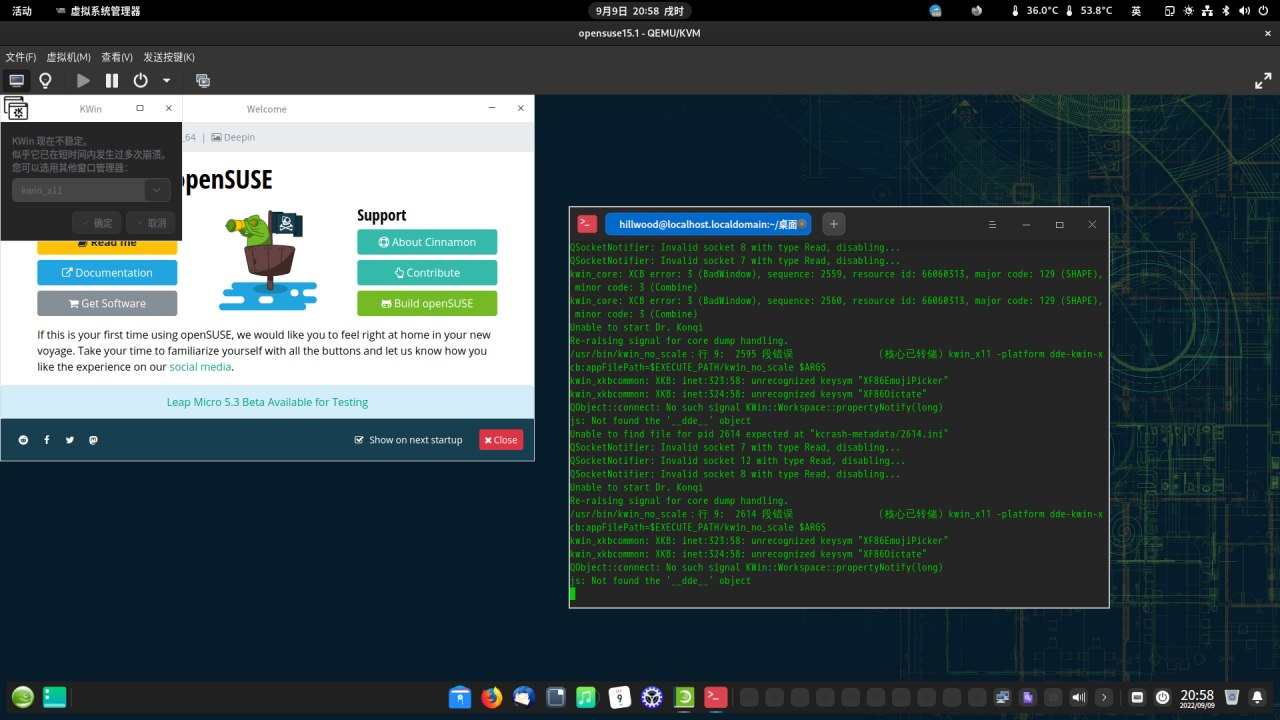The height and width of the screenshot is (720, 1280).
Task: Switch input language with the 英 tray indicator
Action: 1134,11
